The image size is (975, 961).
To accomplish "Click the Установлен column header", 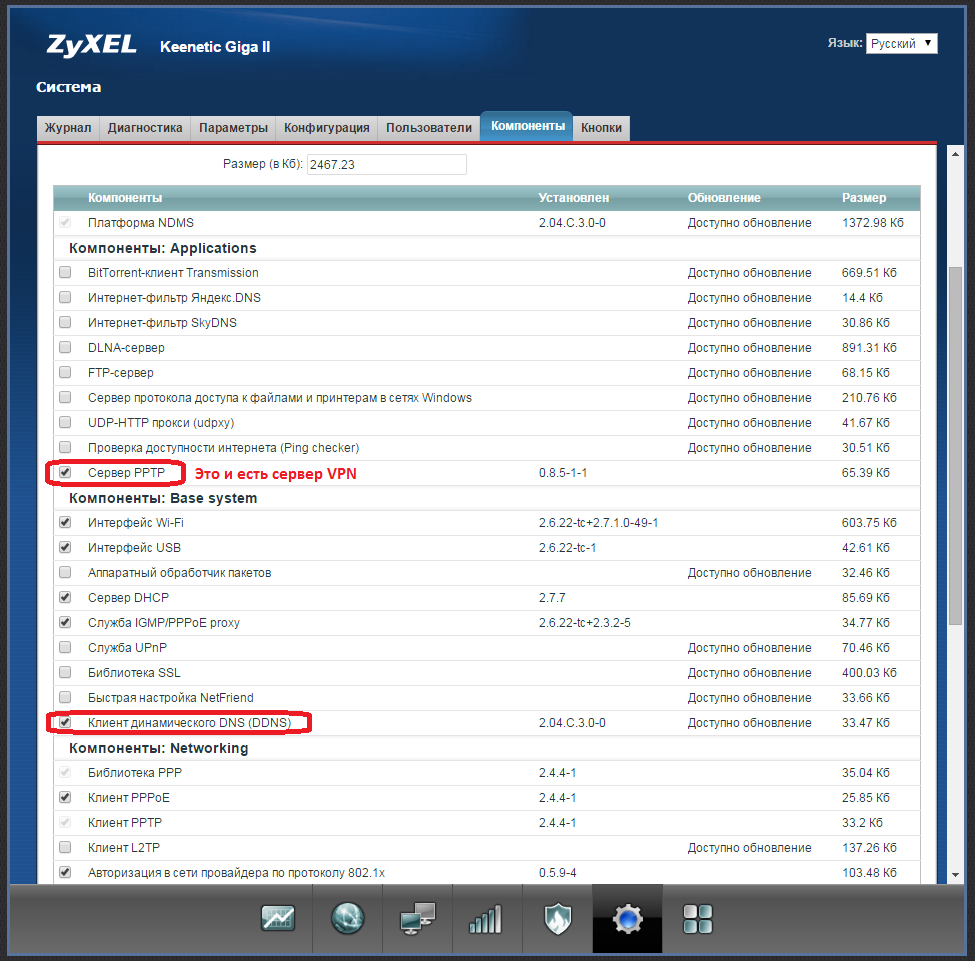I will coord(573,198).
